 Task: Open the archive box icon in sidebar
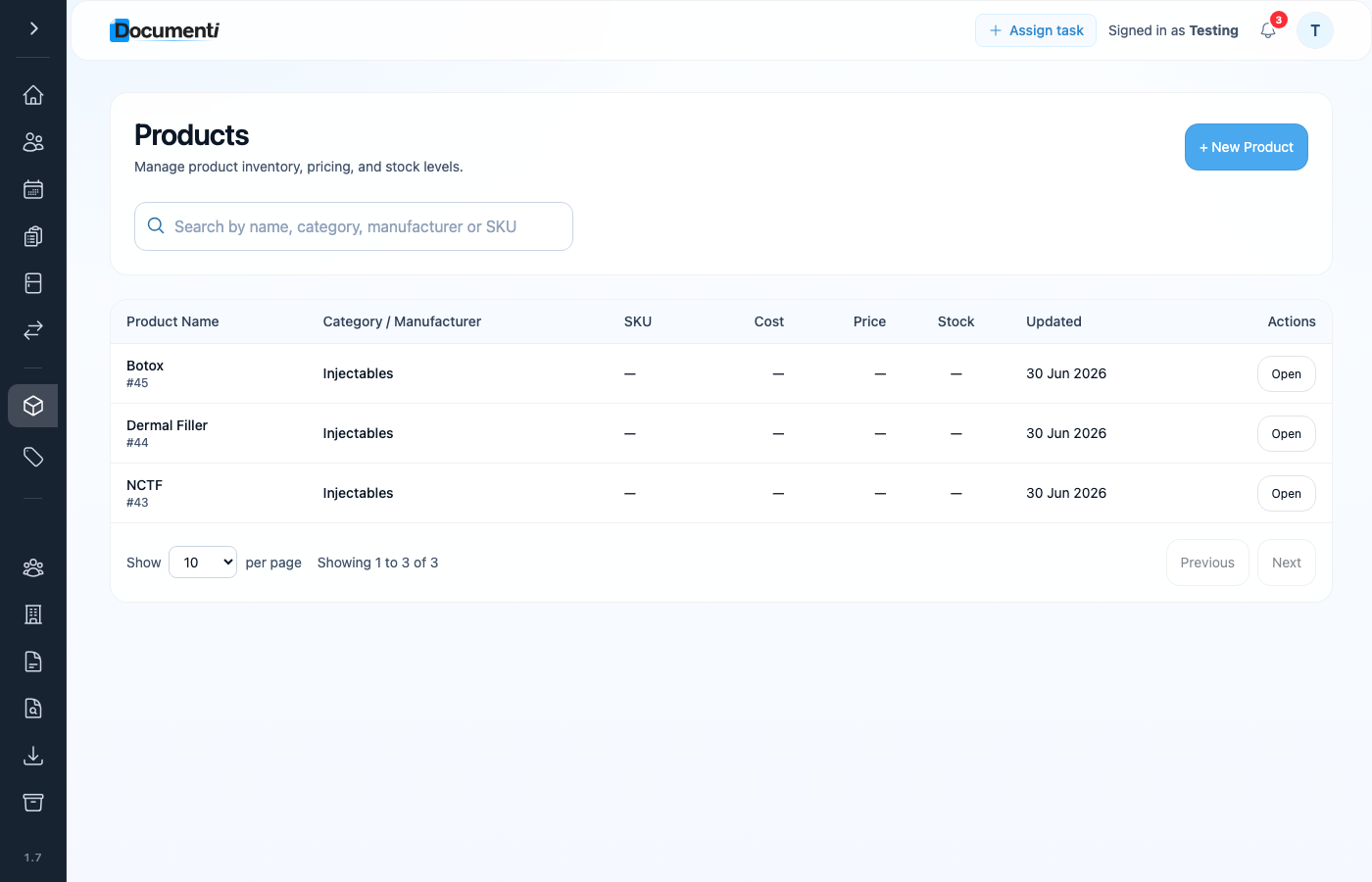(x=33, y=803)
